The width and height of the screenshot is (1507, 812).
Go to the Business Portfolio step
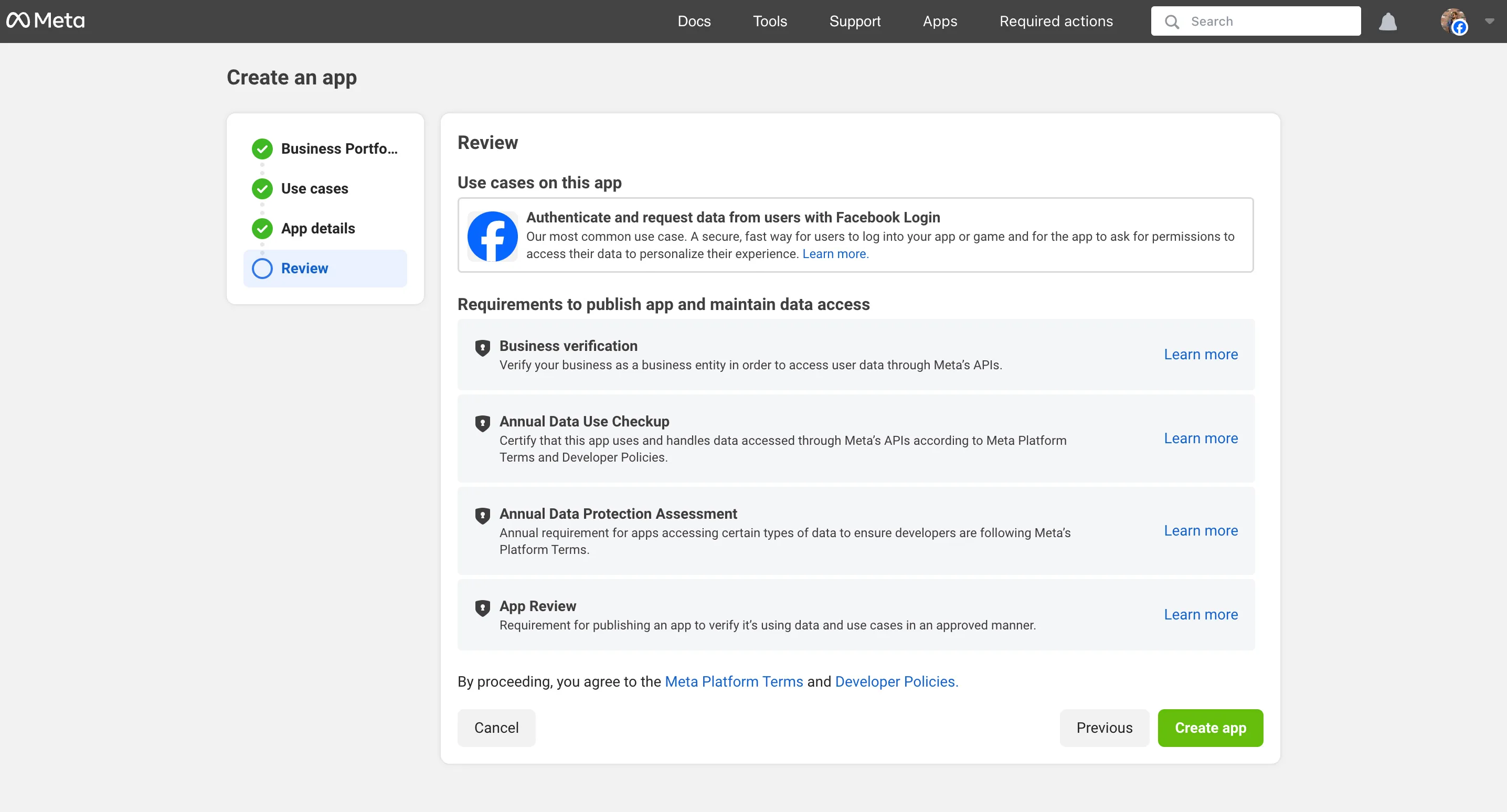coord(325,148)
